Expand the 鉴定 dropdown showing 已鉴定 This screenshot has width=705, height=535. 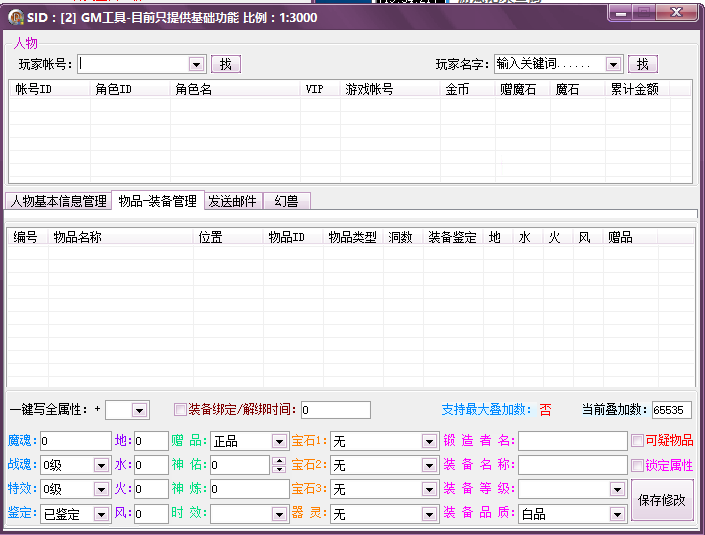tap(101, 514)
